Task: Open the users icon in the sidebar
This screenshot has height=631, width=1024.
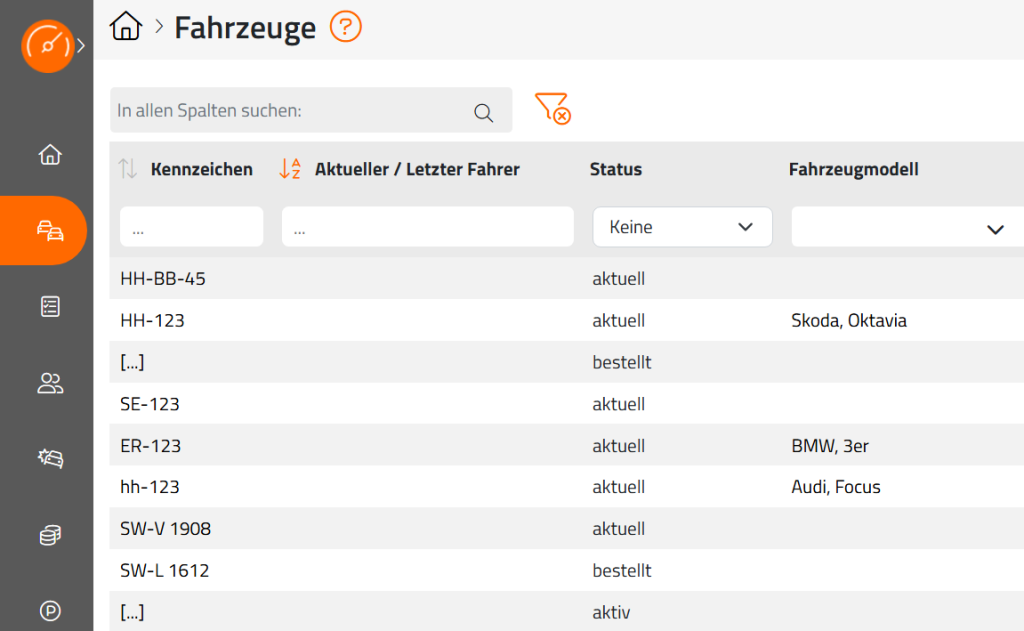Action: coord(50,383)
